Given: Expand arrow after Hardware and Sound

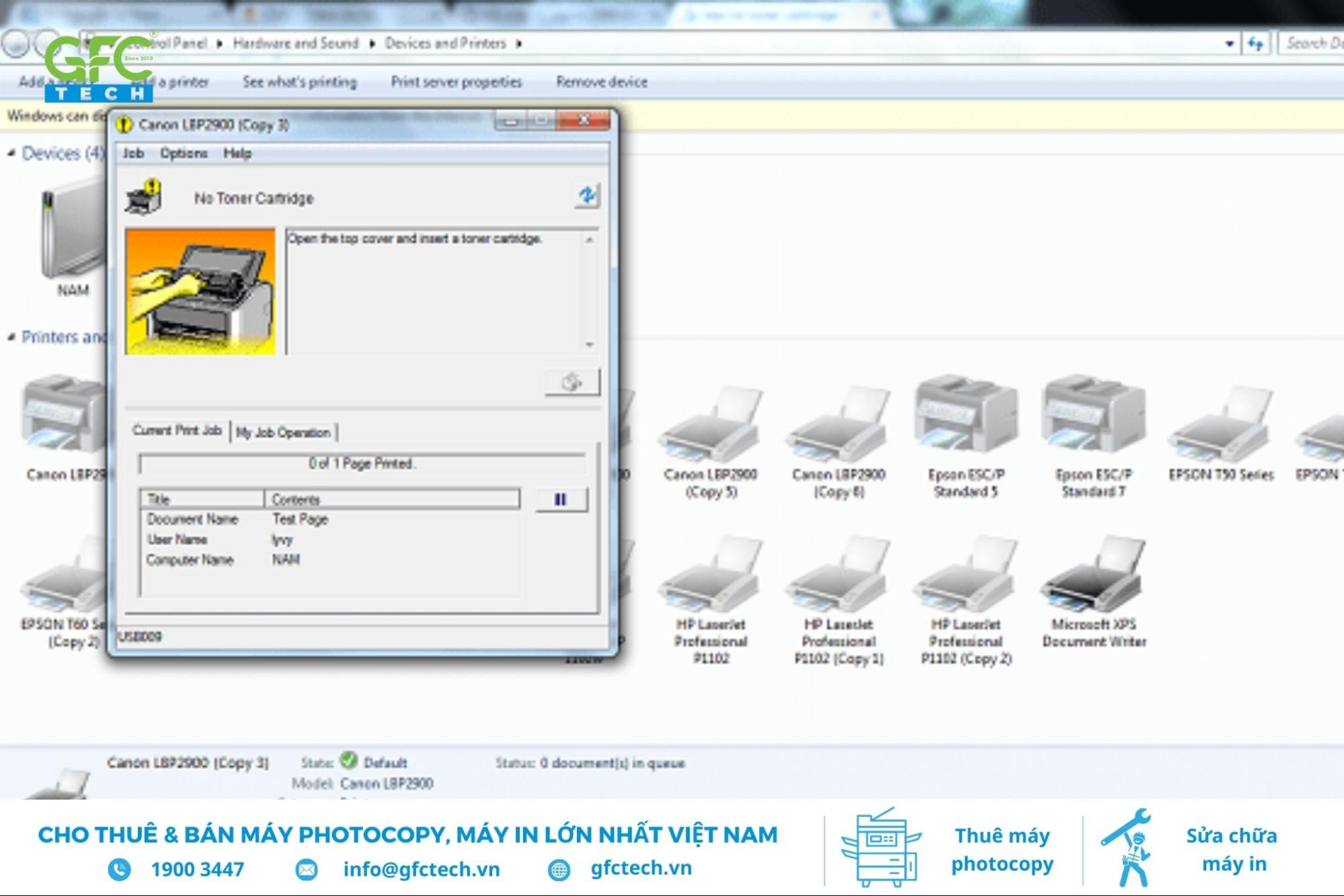Looking at the screenshot, I should point(372,44).
